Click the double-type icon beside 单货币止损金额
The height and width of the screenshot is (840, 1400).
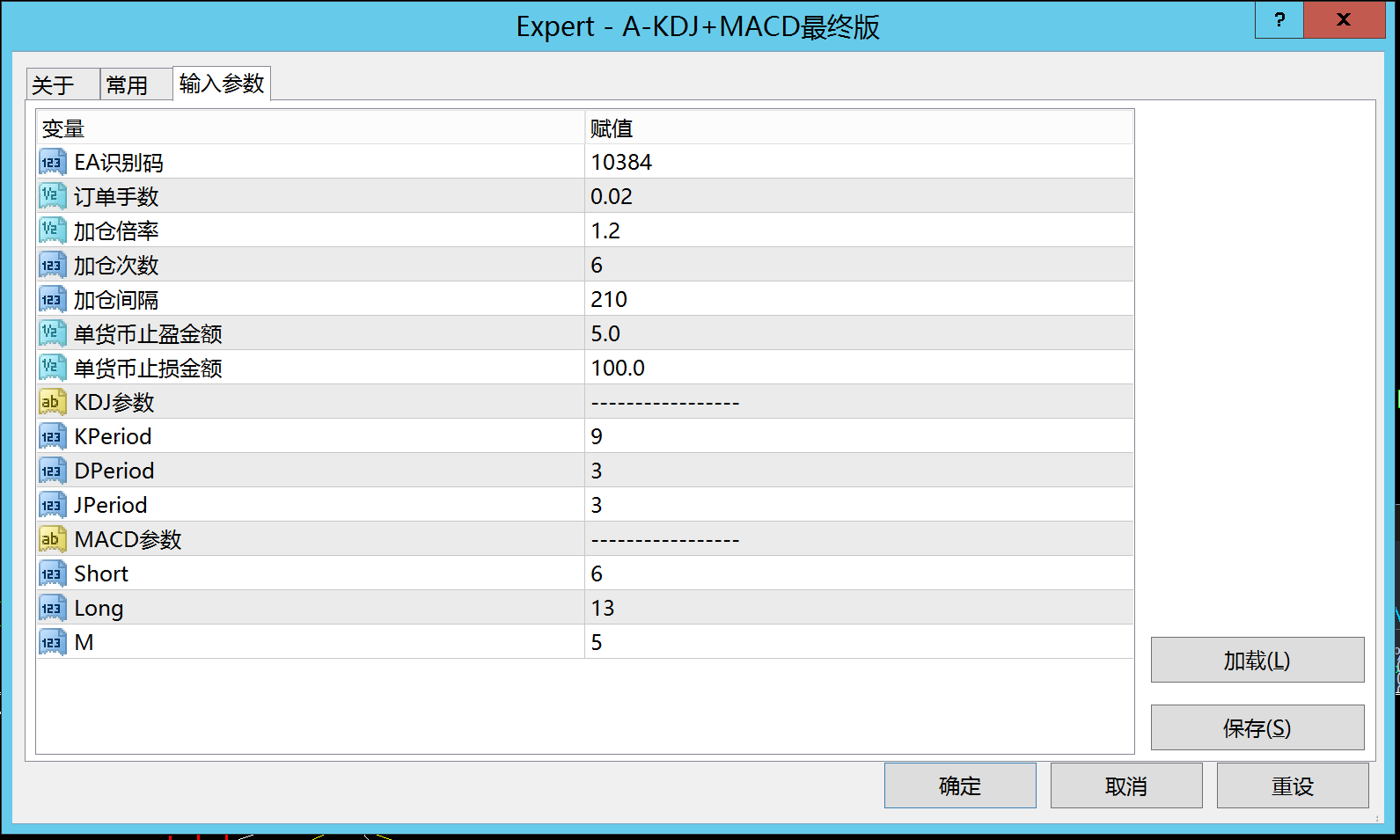pos(52,368)
